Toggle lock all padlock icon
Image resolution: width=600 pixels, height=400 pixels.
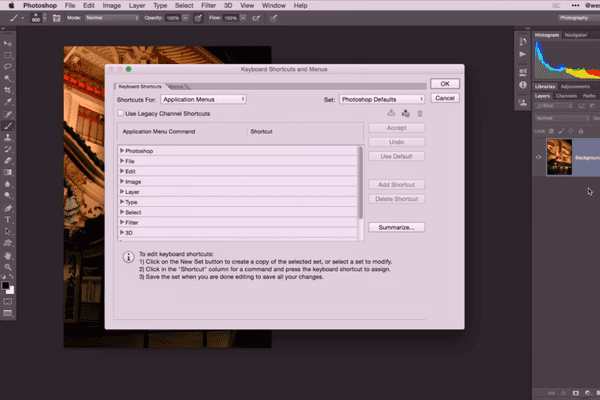pos(581,131)
